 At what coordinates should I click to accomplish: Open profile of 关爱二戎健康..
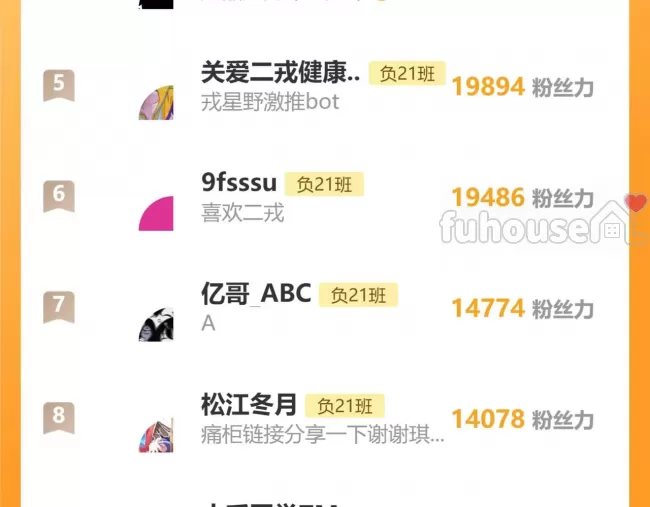(280, 73)
